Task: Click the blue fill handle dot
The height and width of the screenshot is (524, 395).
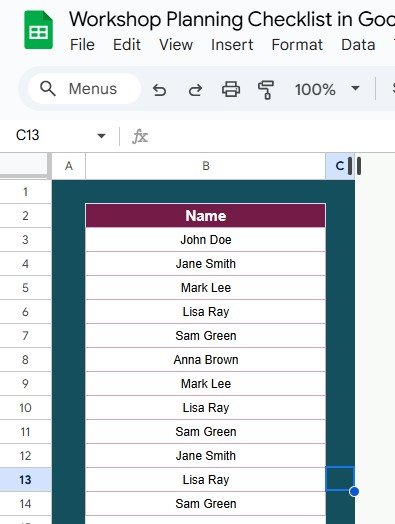Action: [x=354, y=492]
